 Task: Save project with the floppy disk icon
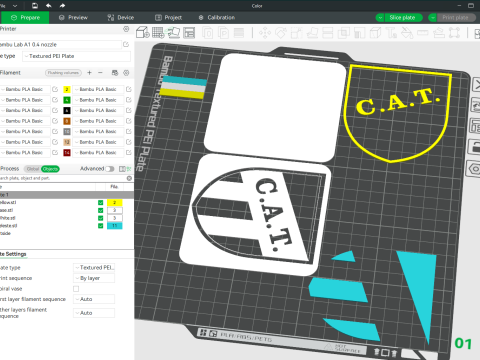pyautogui.click(x=35, y=6)
